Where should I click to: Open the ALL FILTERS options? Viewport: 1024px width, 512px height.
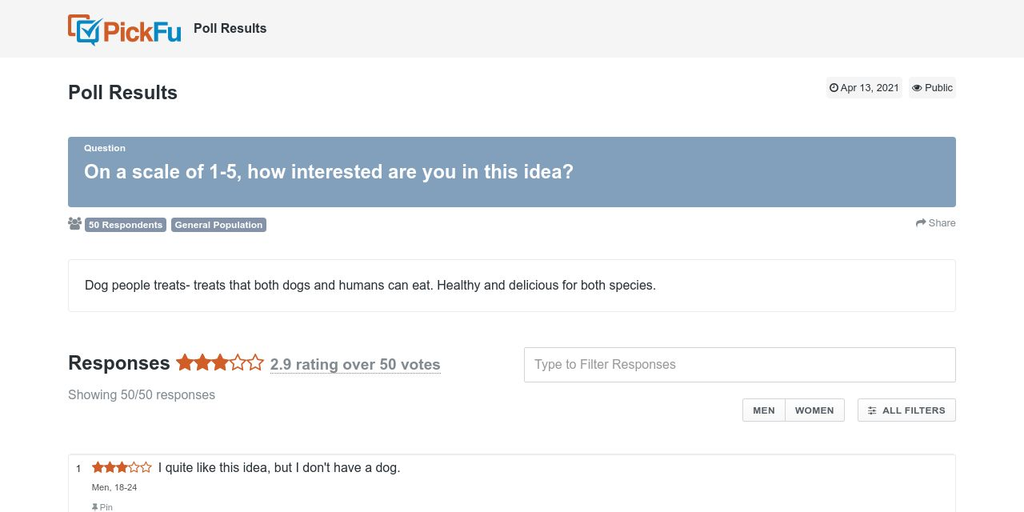pyautogui.click(x=906, y=410)
